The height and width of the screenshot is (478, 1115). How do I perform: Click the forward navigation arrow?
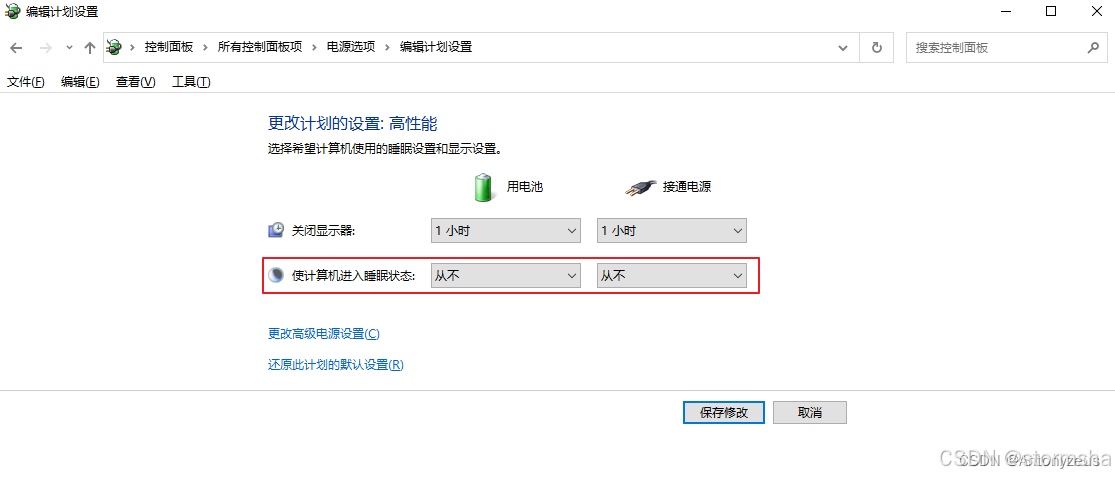click(x=46, y=48)
